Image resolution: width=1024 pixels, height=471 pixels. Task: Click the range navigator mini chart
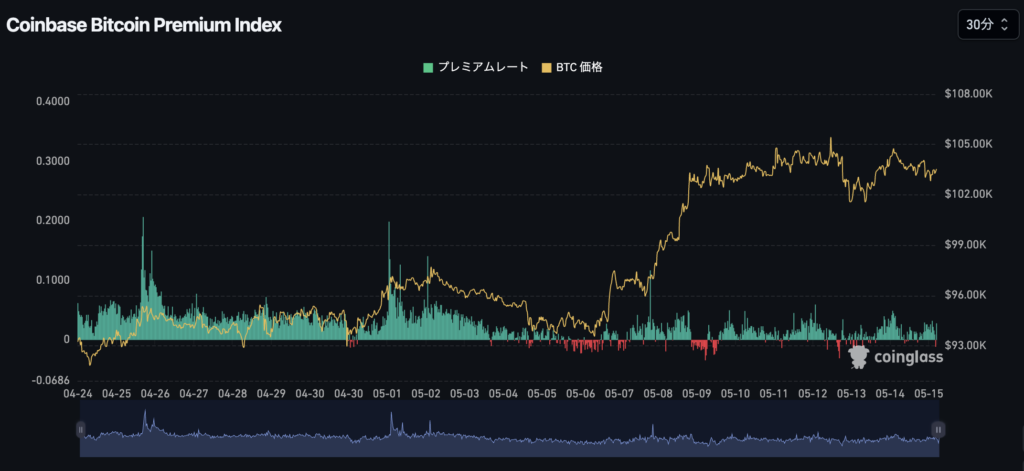point(509,429)
